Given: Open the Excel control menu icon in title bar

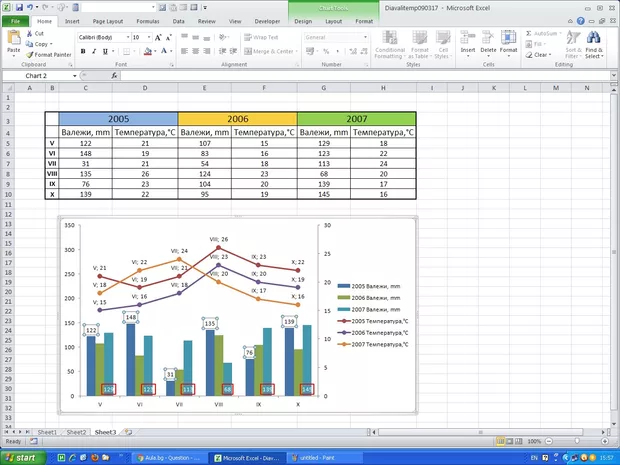Looking at the screenshot, I should coord(8,7).
